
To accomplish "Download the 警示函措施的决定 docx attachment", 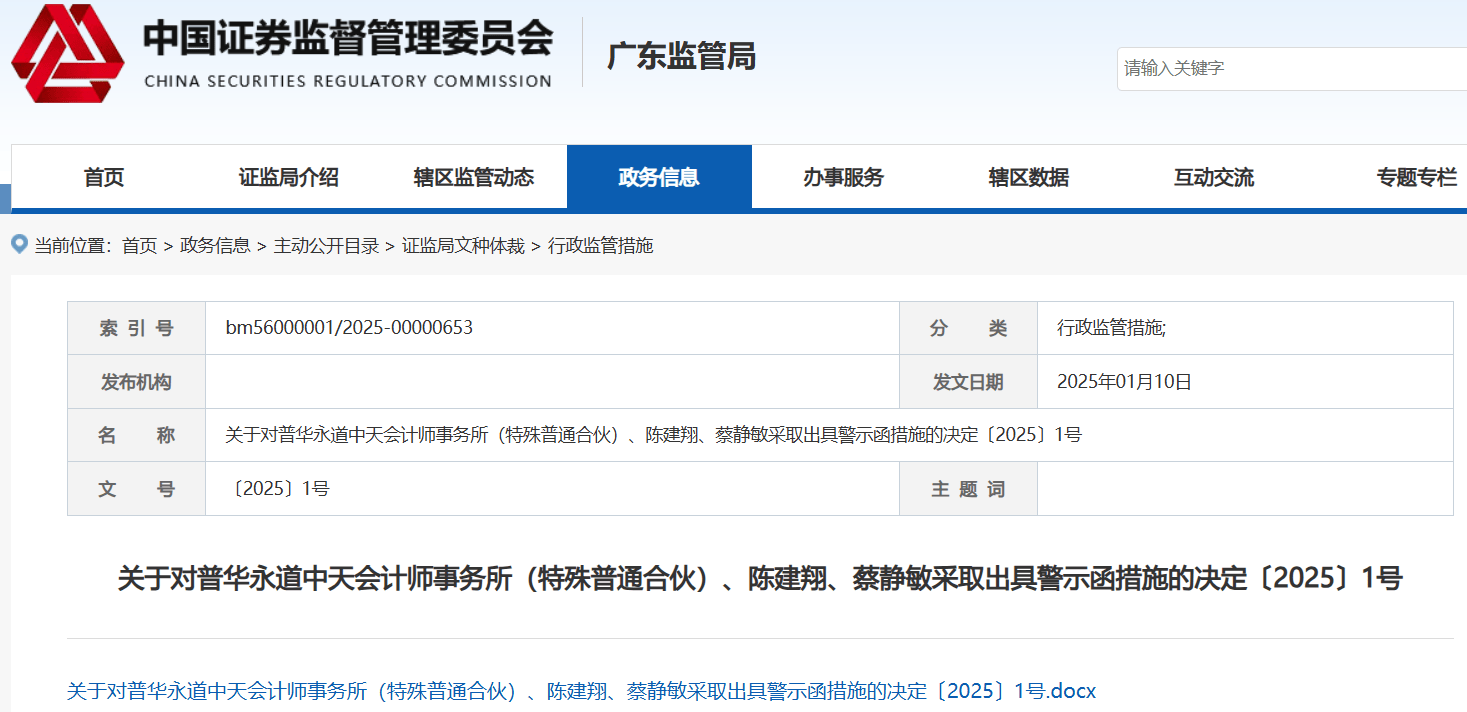I will click(x=582, y=691).
